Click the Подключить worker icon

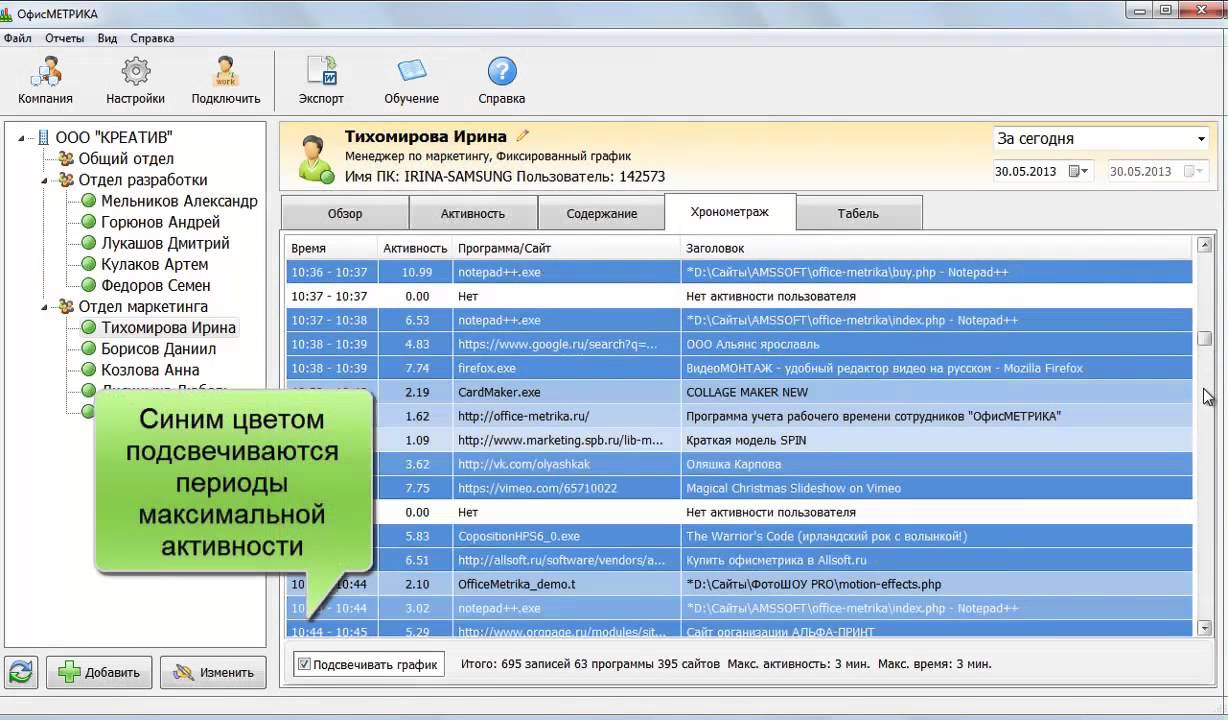pos(225,74)
